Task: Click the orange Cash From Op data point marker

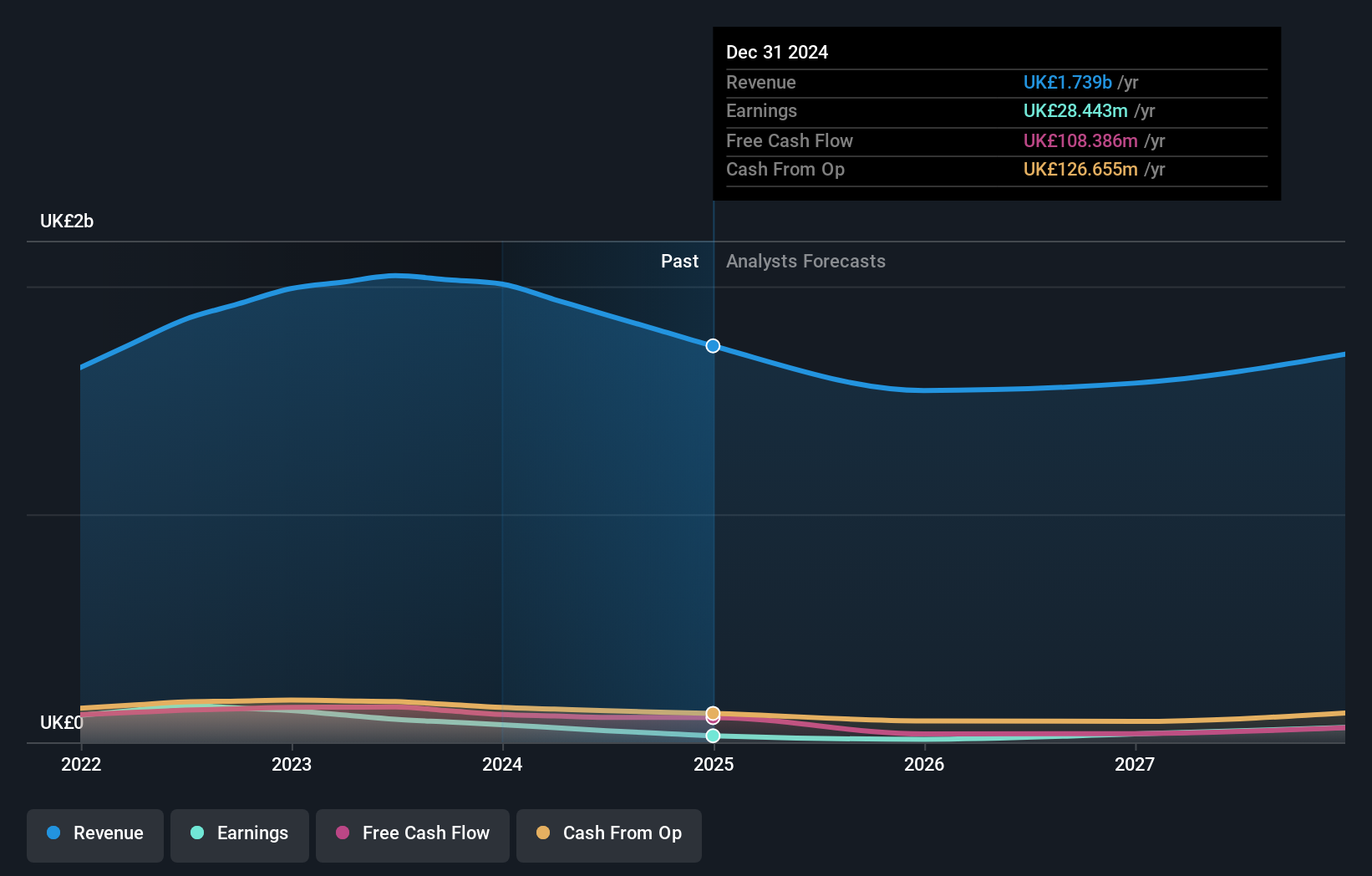Action: [x=713, y=713]
